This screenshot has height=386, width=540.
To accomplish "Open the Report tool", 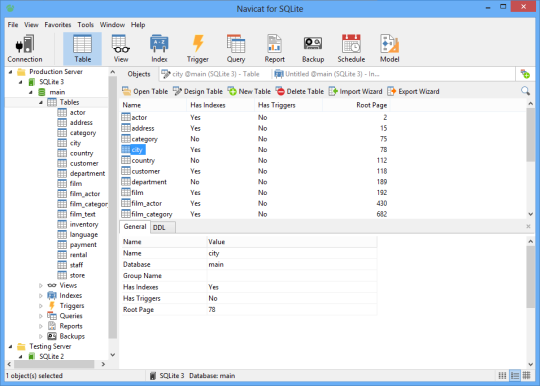I will (x=274, y=49).
